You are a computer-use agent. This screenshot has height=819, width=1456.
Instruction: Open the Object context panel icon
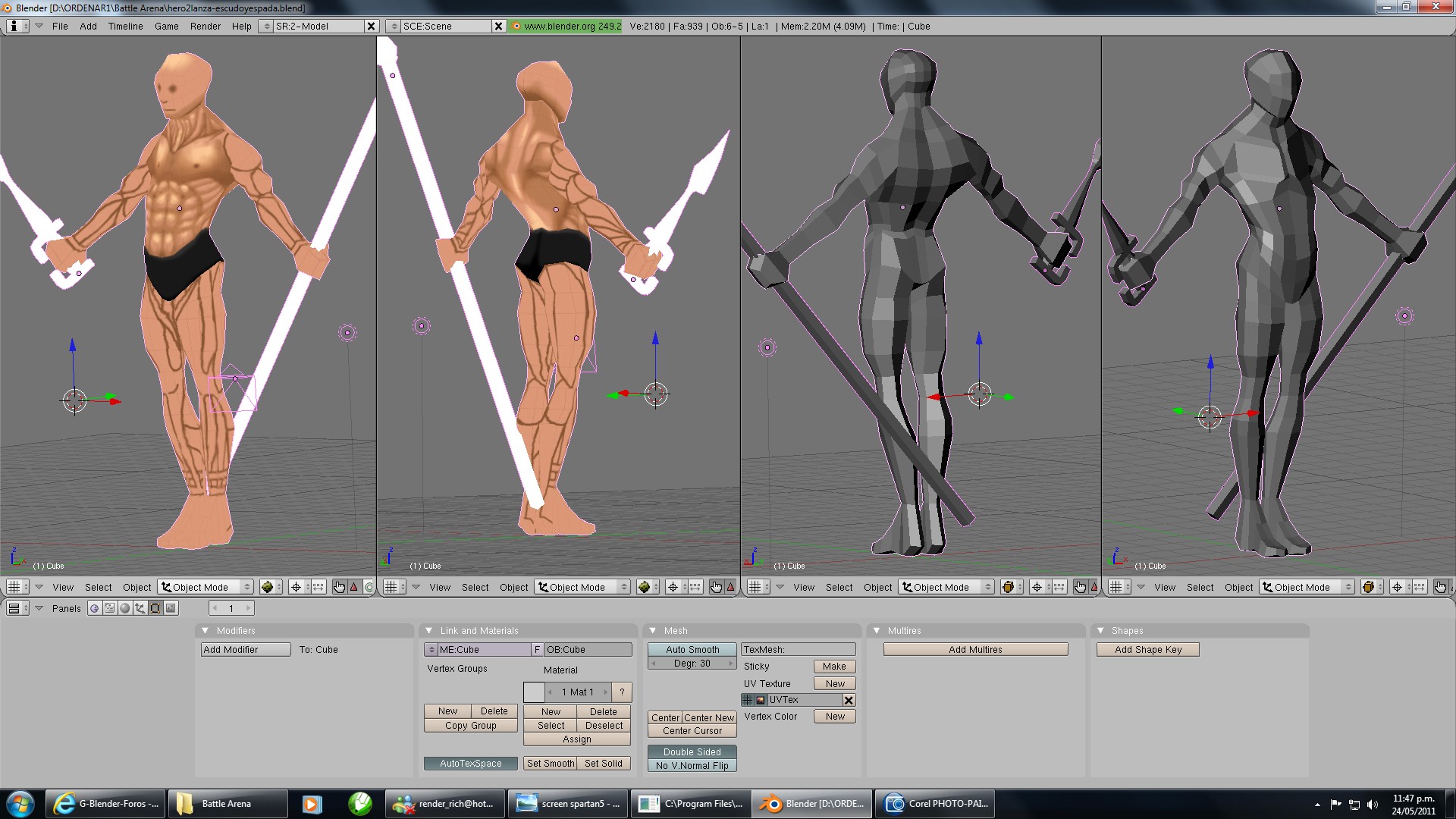tap(140, 608)
